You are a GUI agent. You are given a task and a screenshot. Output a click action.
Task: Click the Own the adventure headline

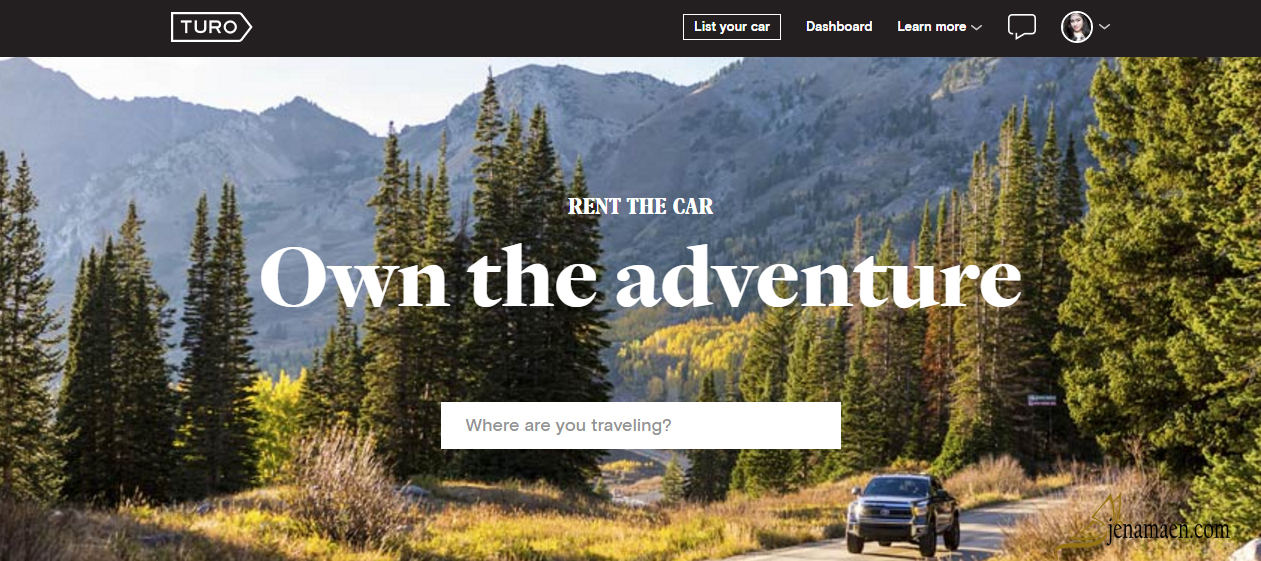[641, 275]
